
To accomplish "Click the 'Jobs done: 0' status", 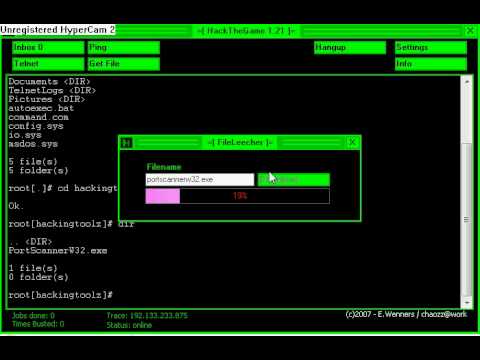I will pyautogui.click(x=34, y=316).
